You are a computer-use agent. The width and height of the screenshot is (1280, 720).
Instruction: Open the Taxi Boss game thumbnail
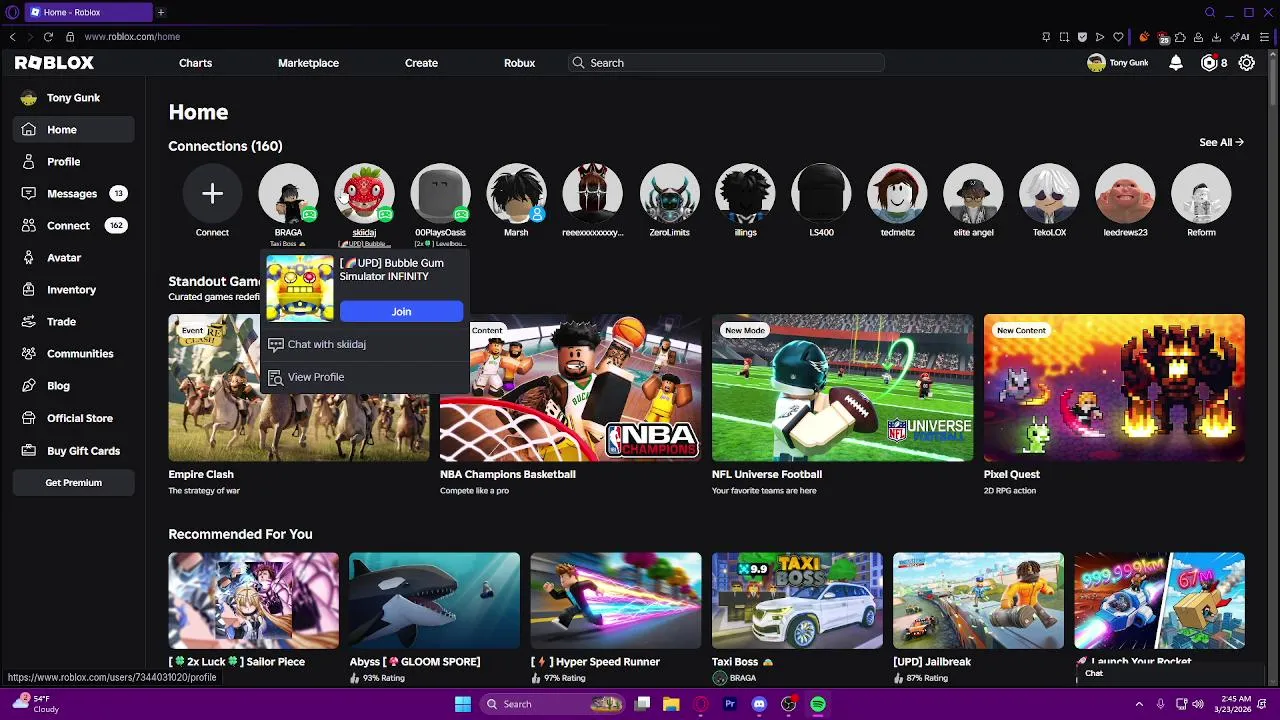pyautogui.click(x=797, y=600)
